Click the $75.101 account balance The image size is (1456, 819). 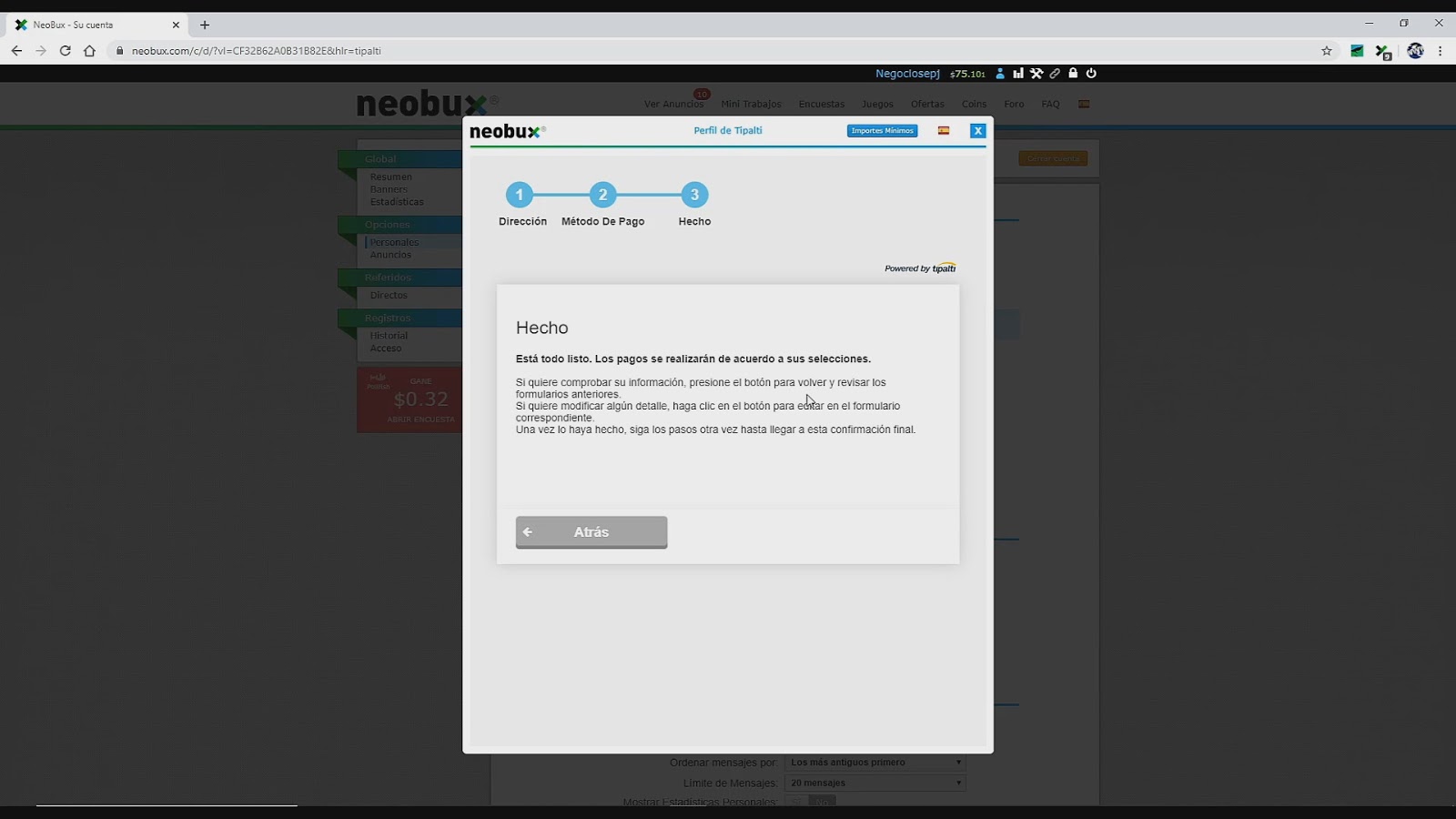967,74
